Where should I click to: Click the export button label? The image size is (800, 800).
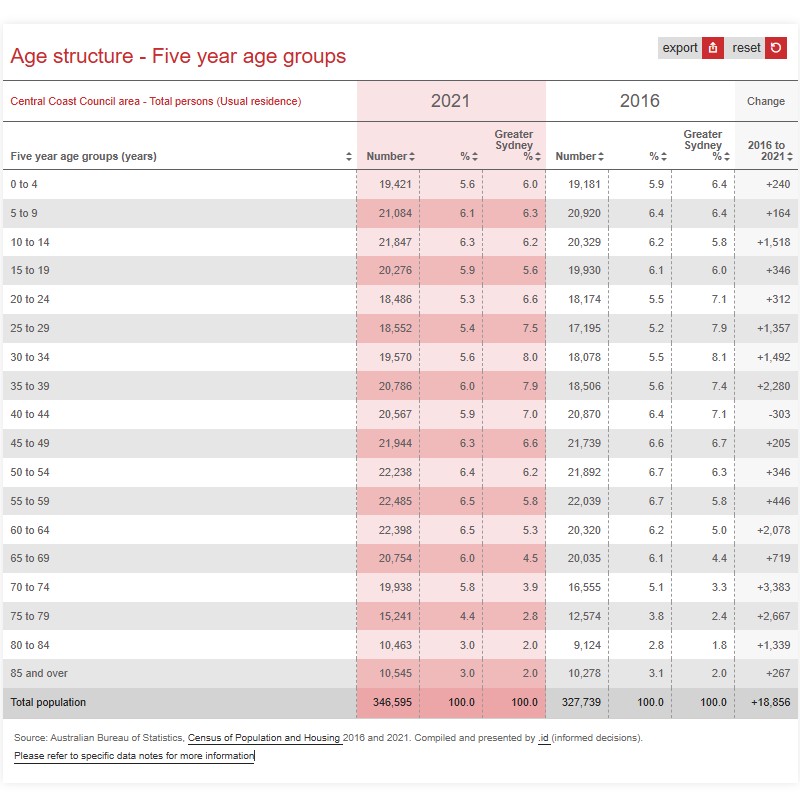(x=680, y=48)
